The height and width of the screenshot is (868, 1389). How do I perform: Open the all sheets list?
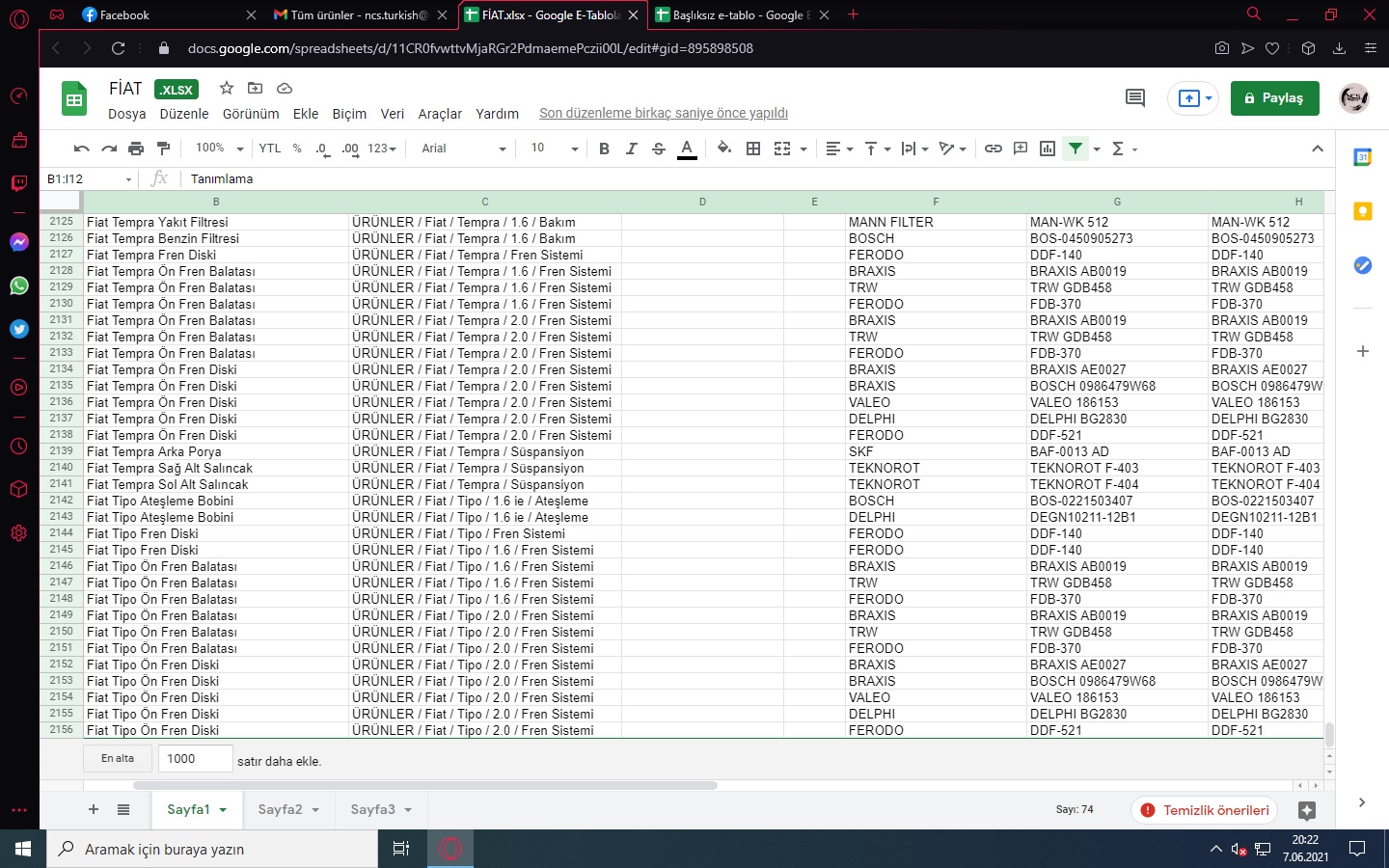point(123,809)
